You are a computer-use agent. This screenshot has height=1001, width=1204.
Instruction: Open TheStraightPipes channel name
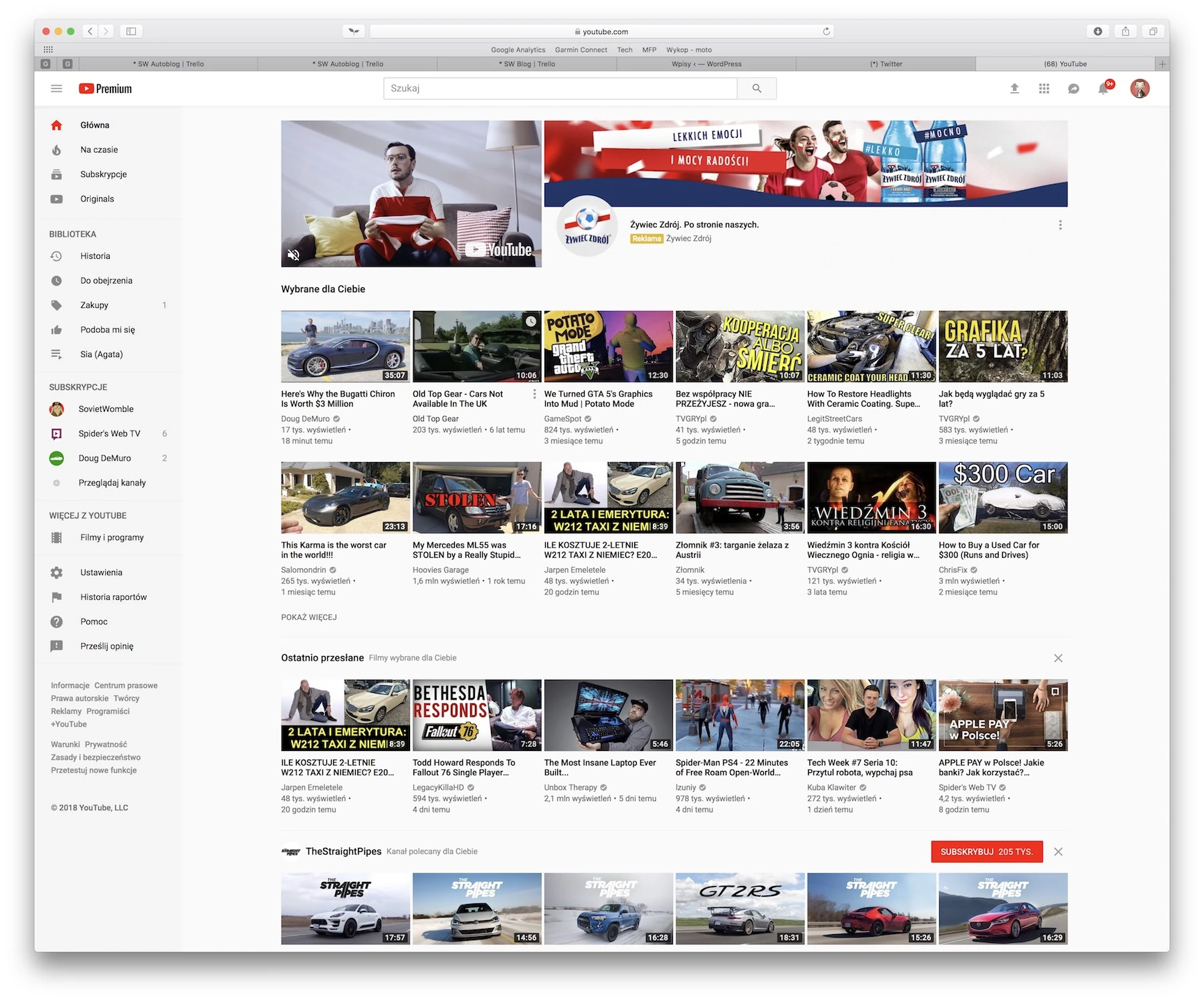tap(343, 852)
